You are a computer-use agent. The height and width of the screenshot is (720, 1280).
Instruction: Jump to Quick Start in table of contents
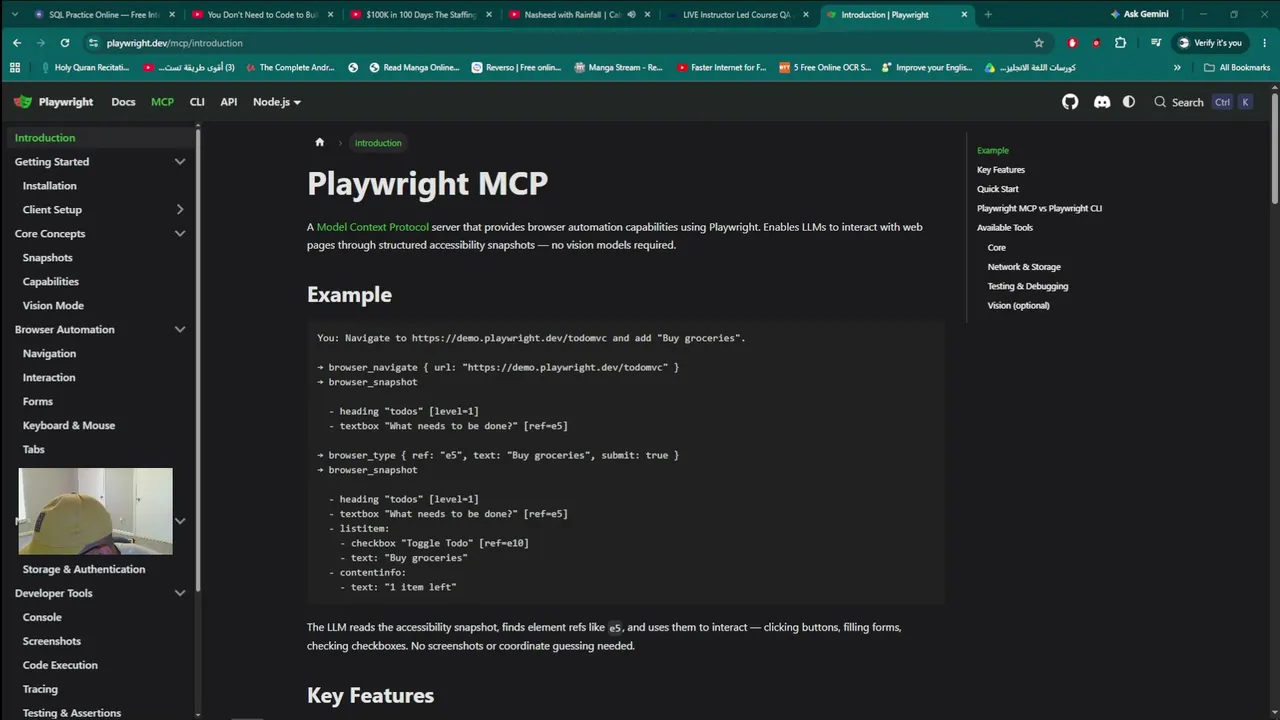[998, 189]
